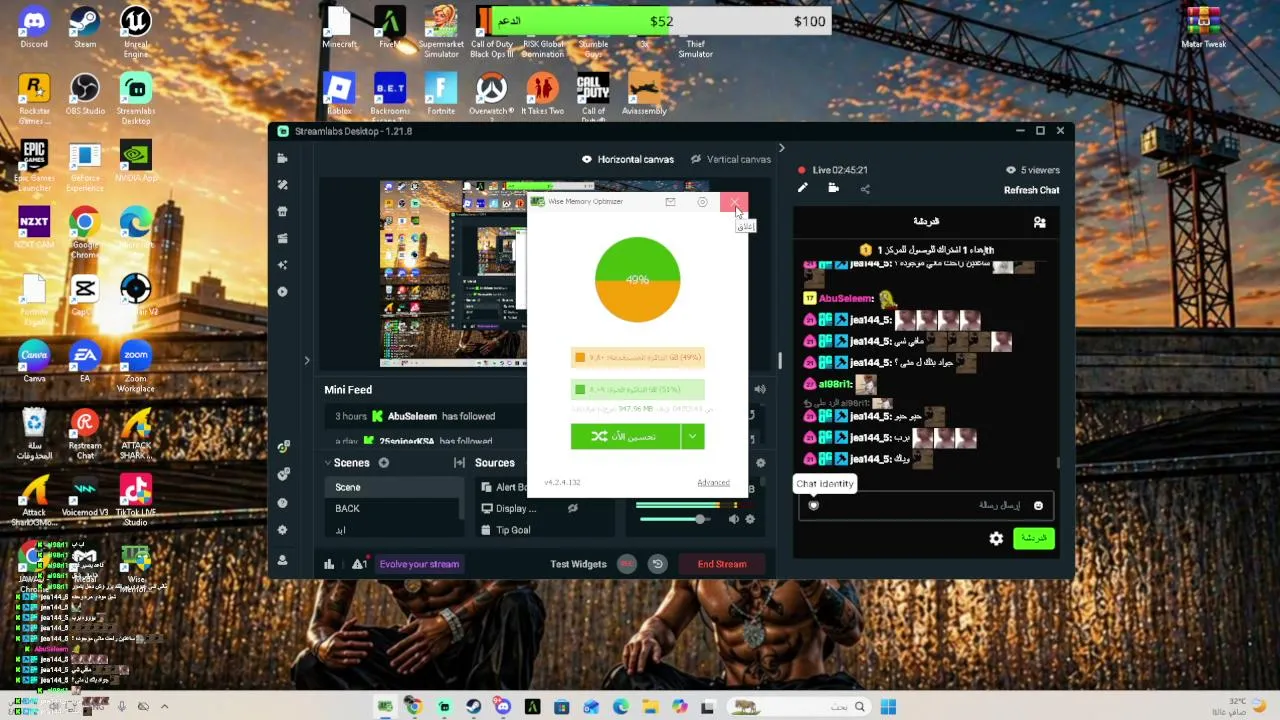The width and height of the screenshot is (1280, 720).
Task: Click the chat message input field
Action: click(925, 506)
